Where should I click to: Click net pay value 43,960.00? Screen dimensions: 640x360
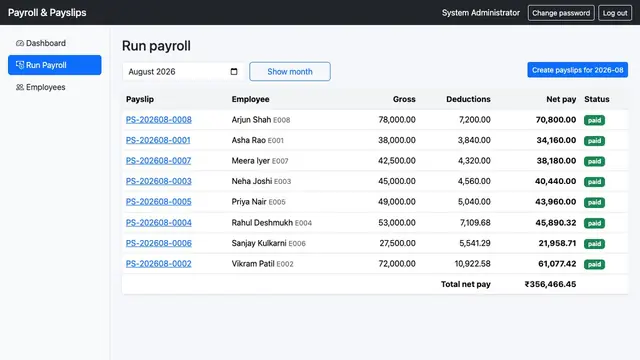[x=556, y=202]
